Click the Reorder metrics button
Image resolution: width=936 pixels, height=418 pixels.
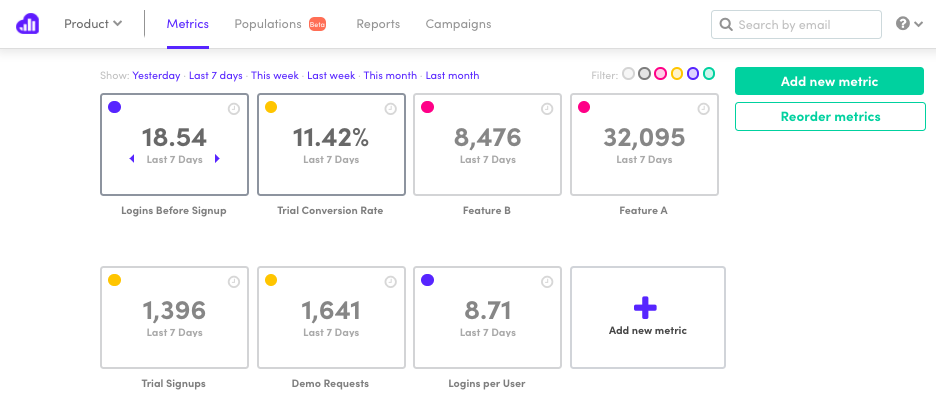829,117
